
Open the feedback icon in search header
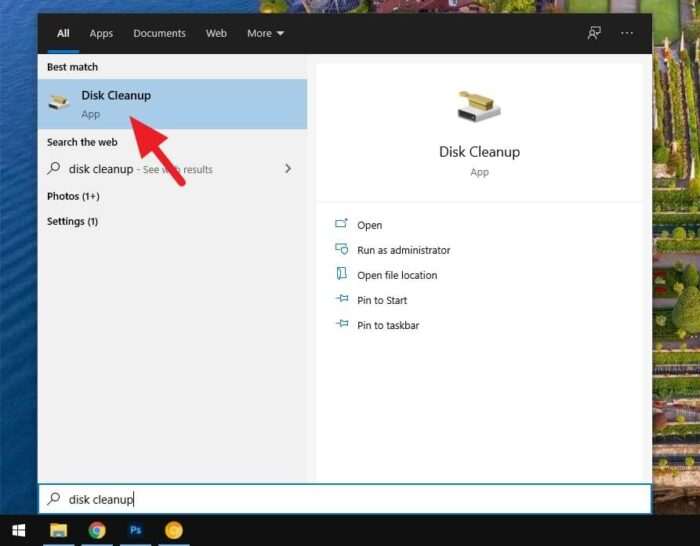[x=594, y=33]
